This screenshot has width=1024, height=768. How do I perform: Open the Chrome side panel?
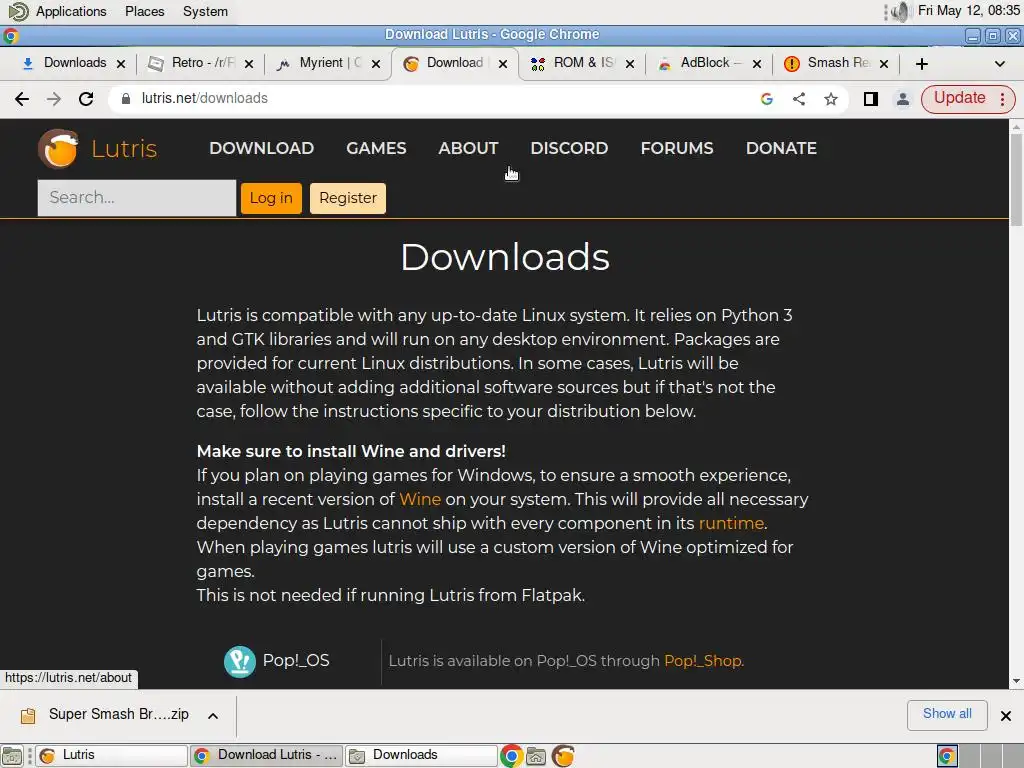[871, 99]
